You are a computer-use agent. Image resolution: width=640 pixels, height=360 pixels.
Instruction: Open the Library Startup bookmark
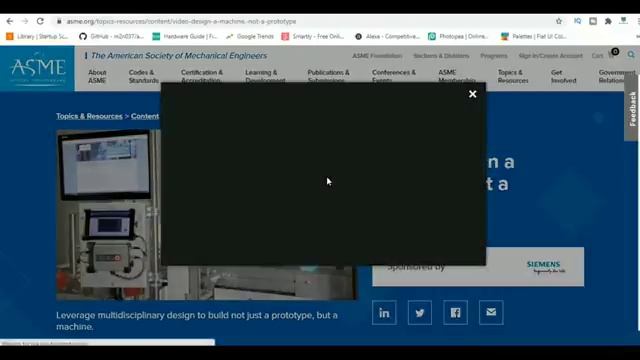pos(38,36)
